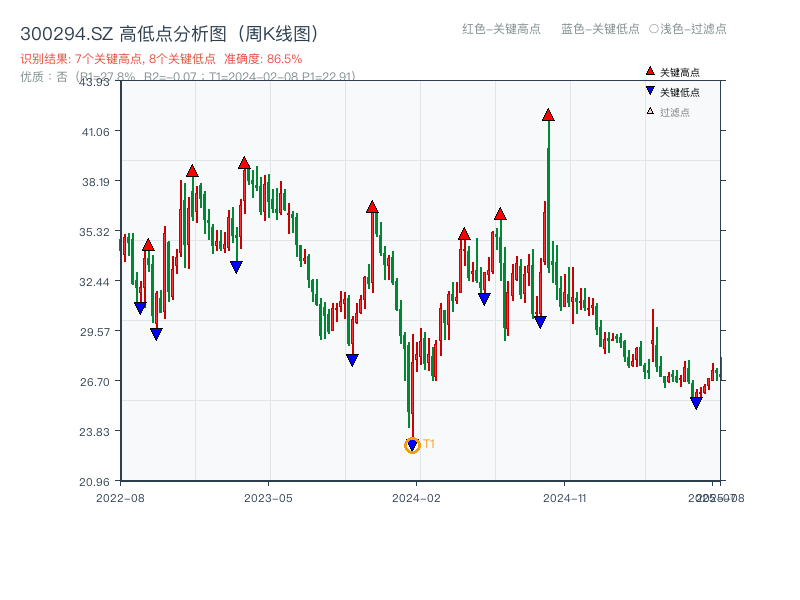Click the 41.06 y-axis label
Screen dimensions: 800x600
[95, 132]
